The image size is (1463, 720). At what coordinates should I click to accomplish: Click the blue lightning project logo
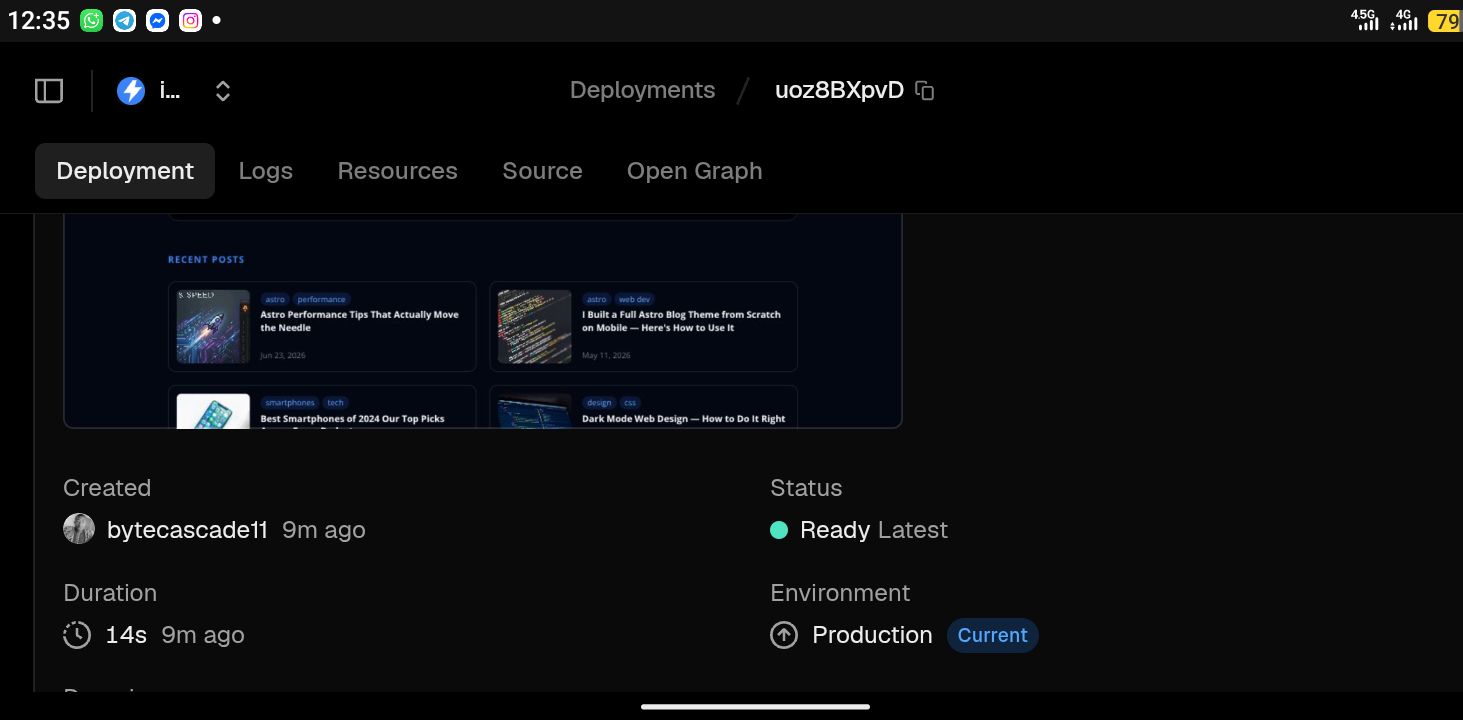(x=131, y=91)
